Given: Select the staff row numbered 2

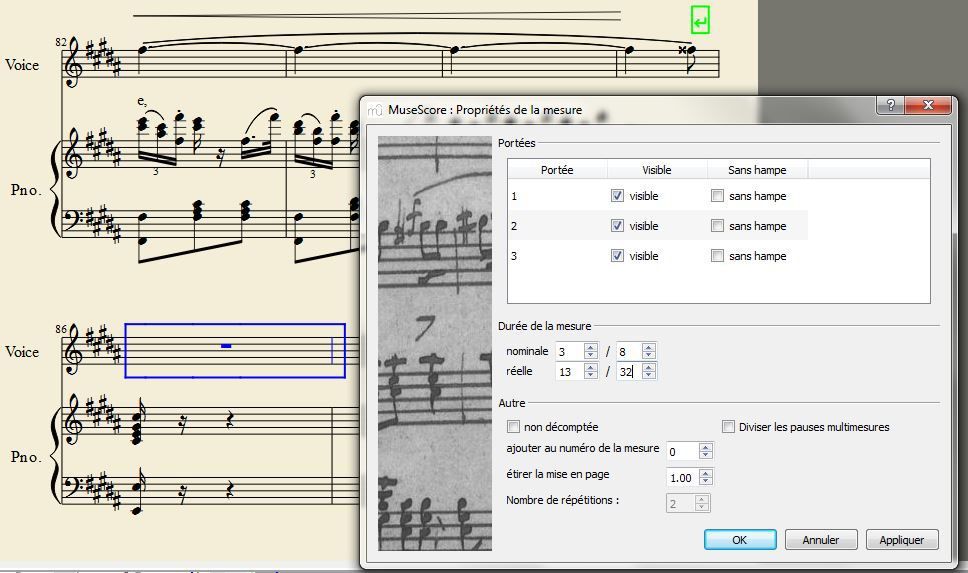Looking at the screenshot, I should click(x=658, y=225).
